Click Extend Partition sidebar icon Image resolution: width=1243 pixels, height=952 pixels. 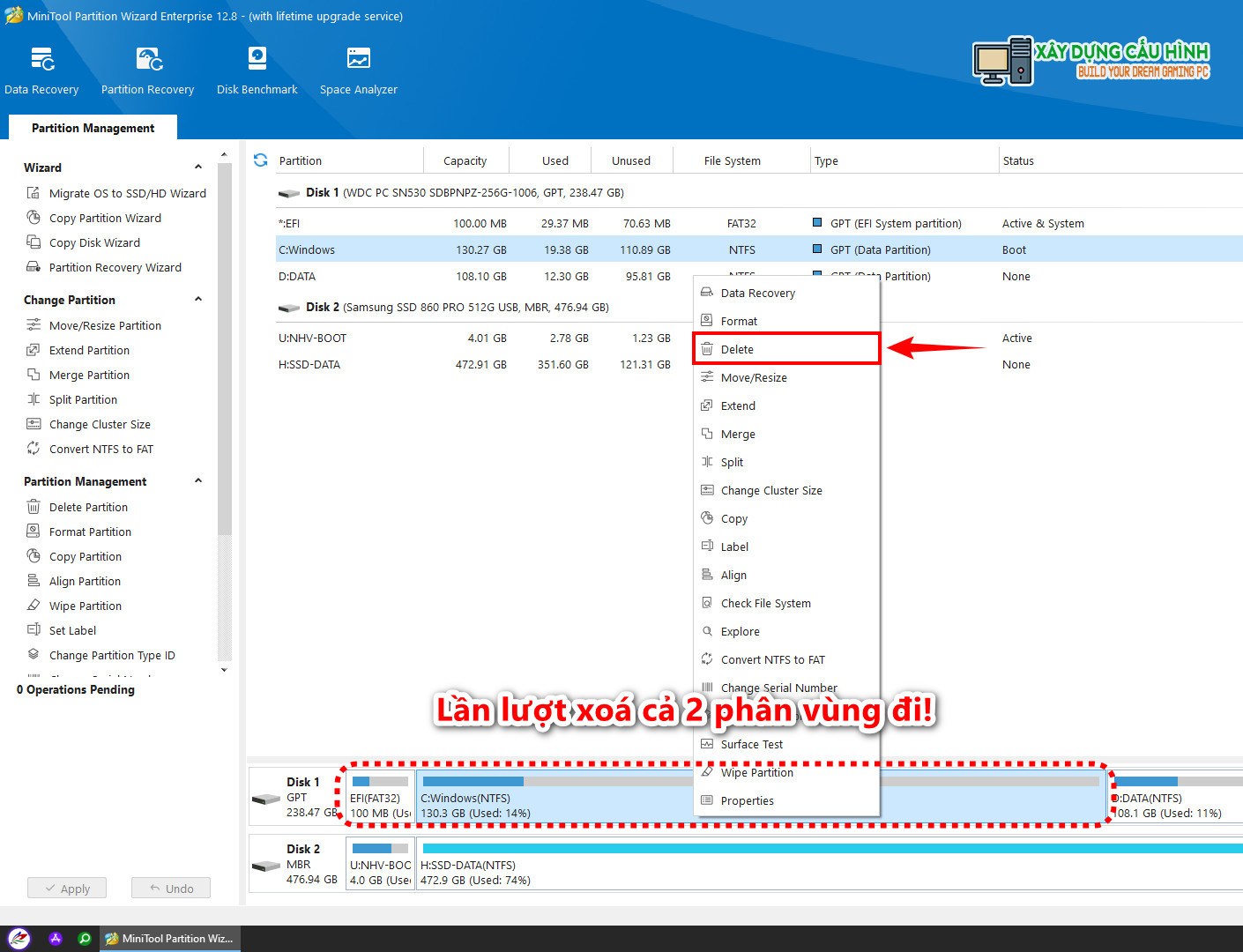click(33, 350)
